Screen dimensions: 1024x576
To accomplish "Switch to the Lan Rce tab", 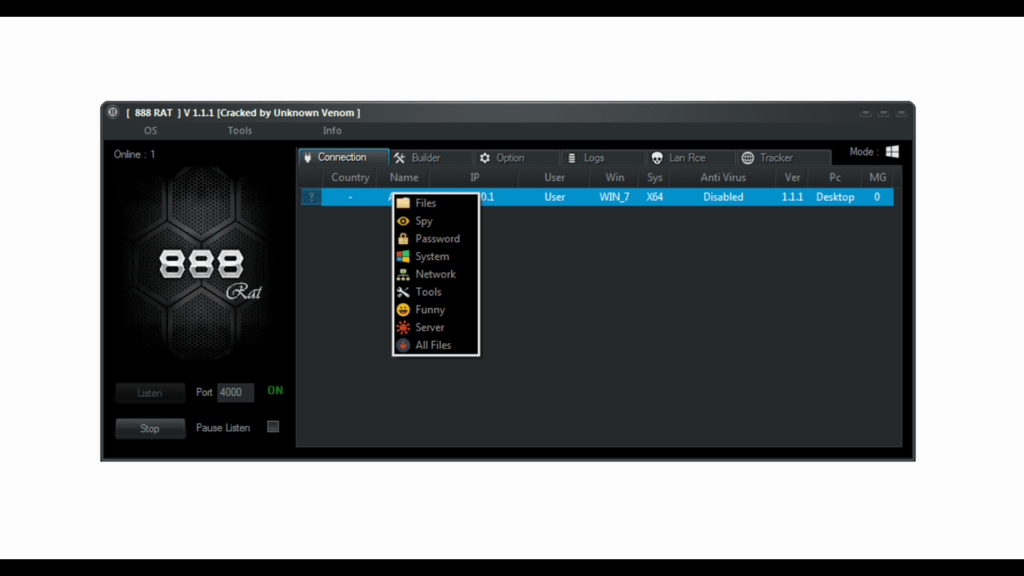I will tap(690, 158).
